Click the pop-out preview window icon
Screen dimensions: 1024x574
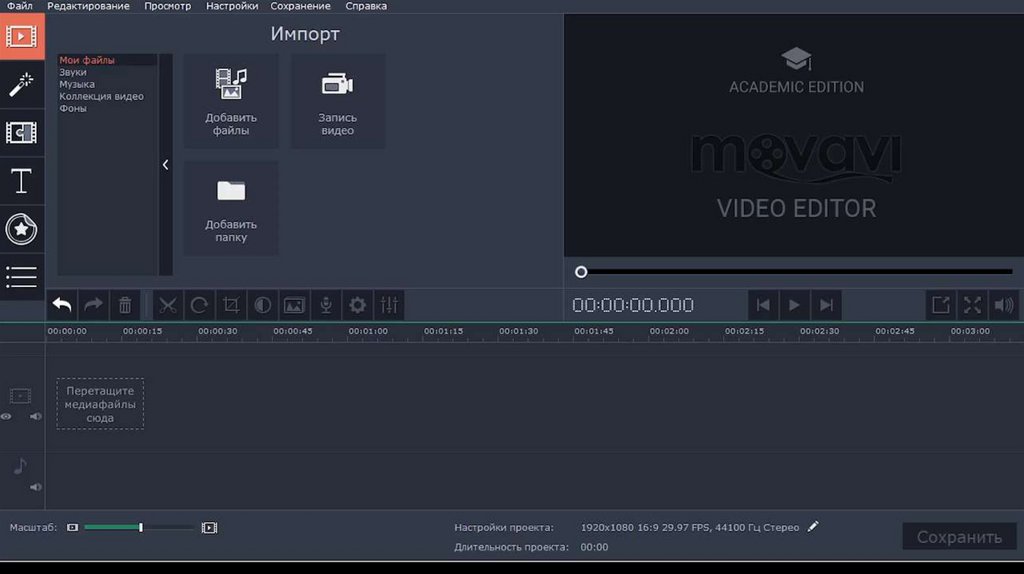click(x=940, y=305)
